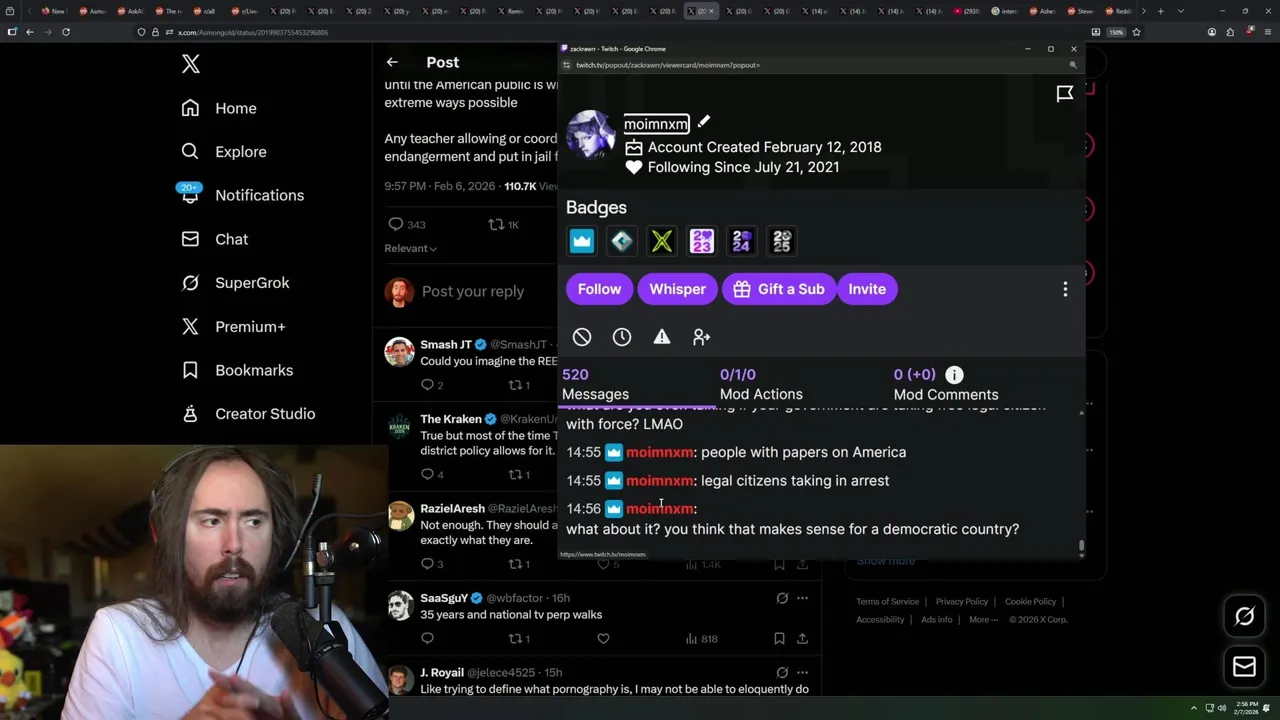This screenshot has height=720, width=1280.
Task: Click the 2025 recap badge
Action: tap(782, 241)
